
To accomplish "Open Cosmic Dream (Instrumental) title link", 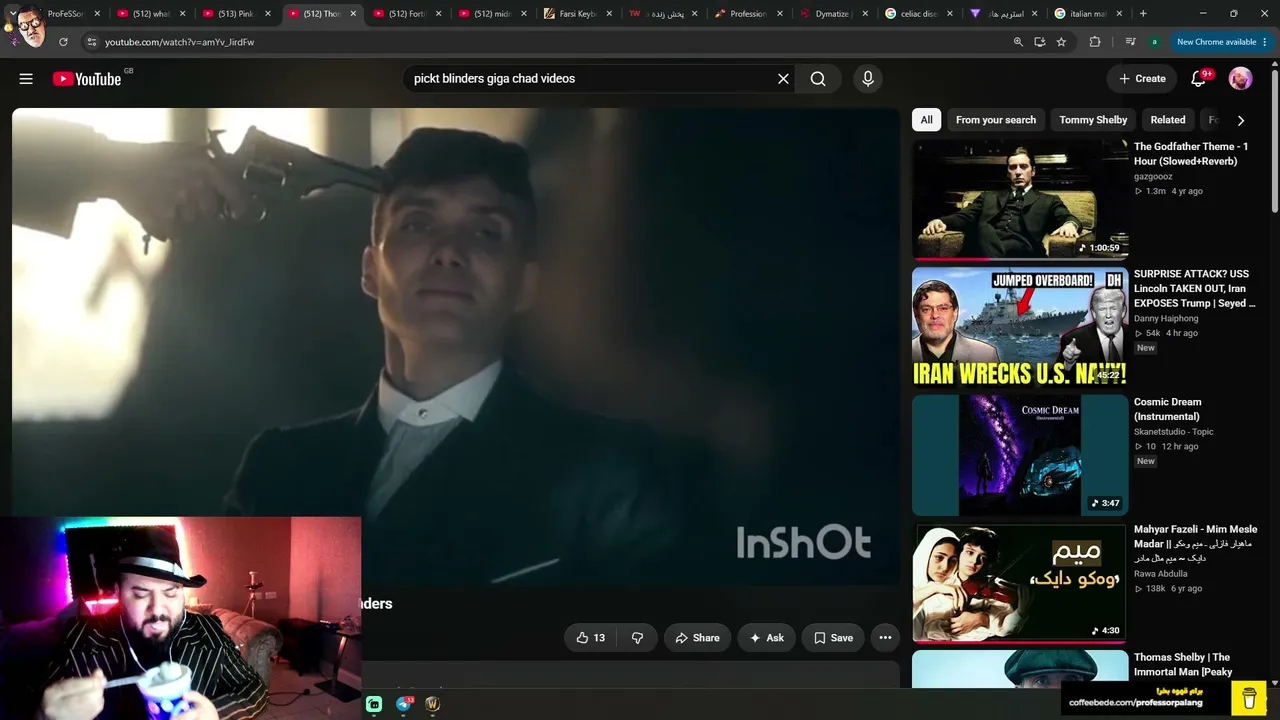I will coord(1167,409).
